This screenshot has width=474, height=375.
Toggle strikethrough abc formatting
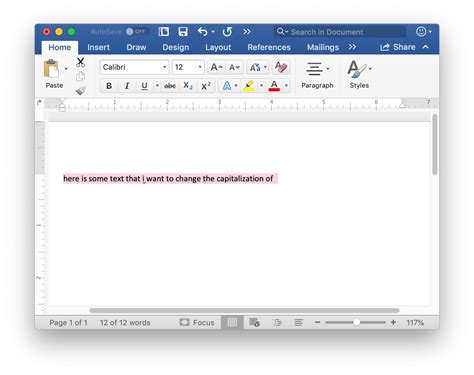click(170, 86)
